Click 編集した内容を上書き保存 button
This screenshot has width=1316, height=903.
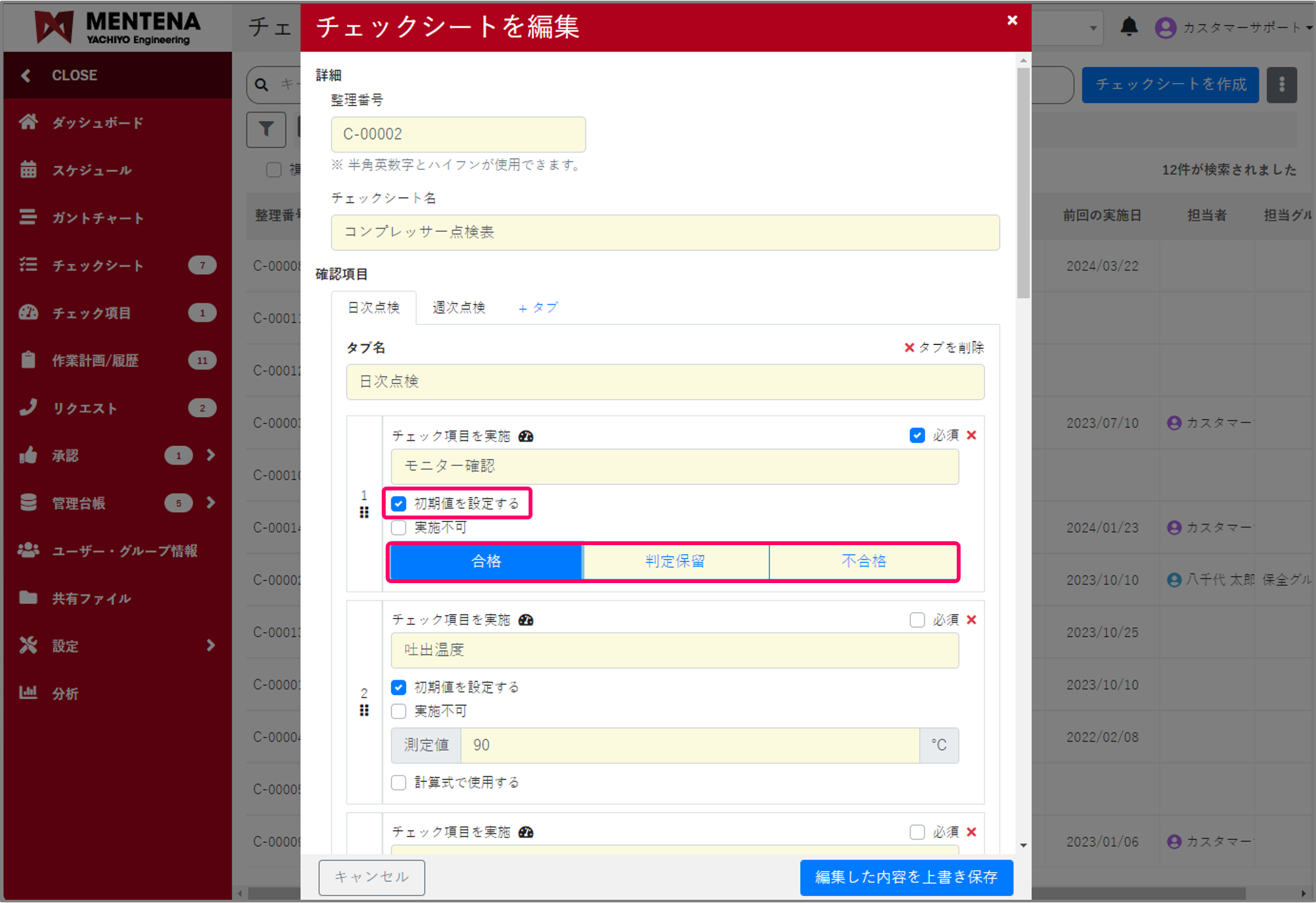905,877
